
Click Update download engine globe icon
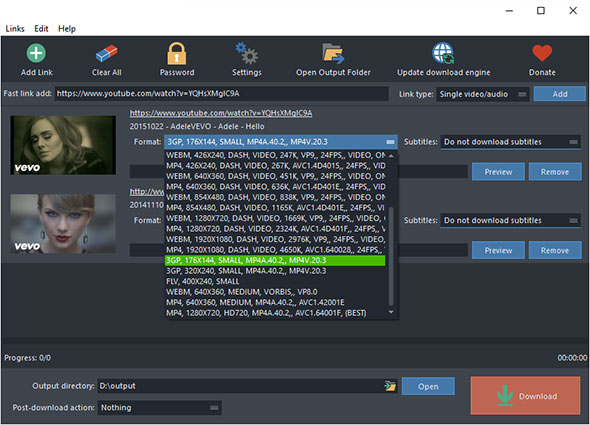tap(443, 53)
